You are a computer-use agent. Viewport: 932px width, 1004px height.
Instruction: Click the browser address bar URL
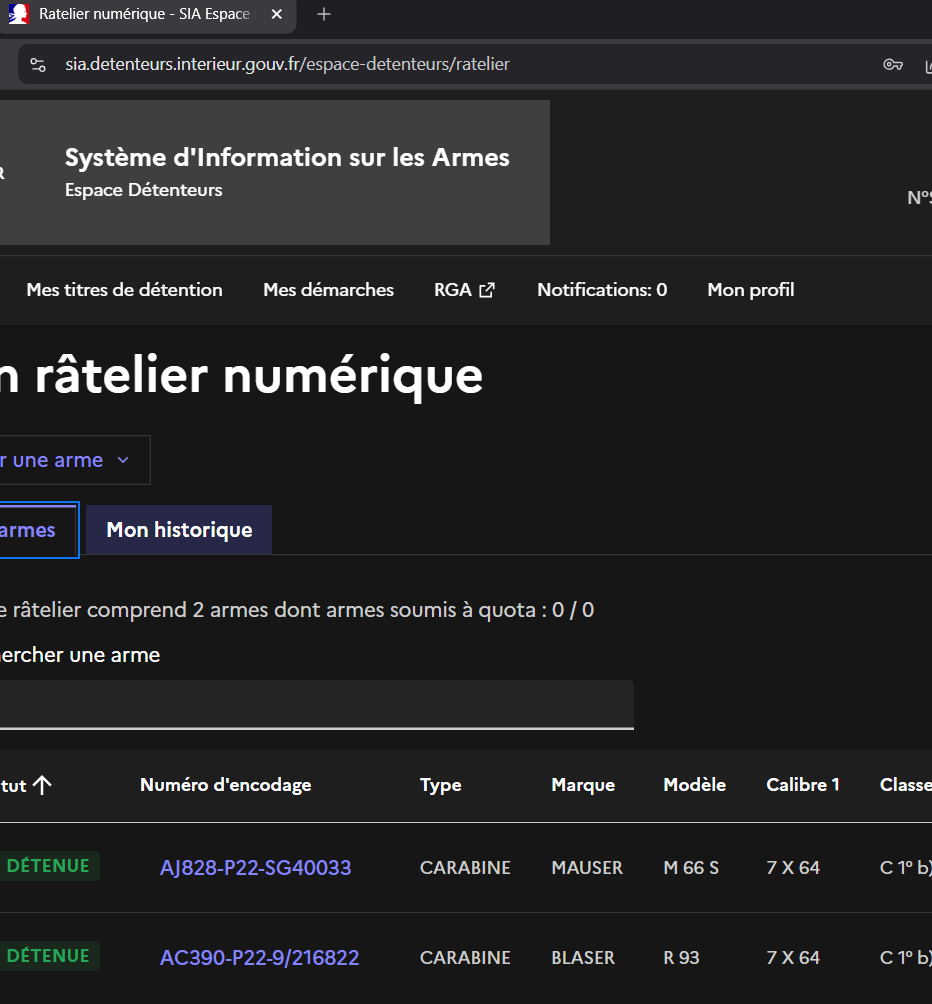click(287, 65)
